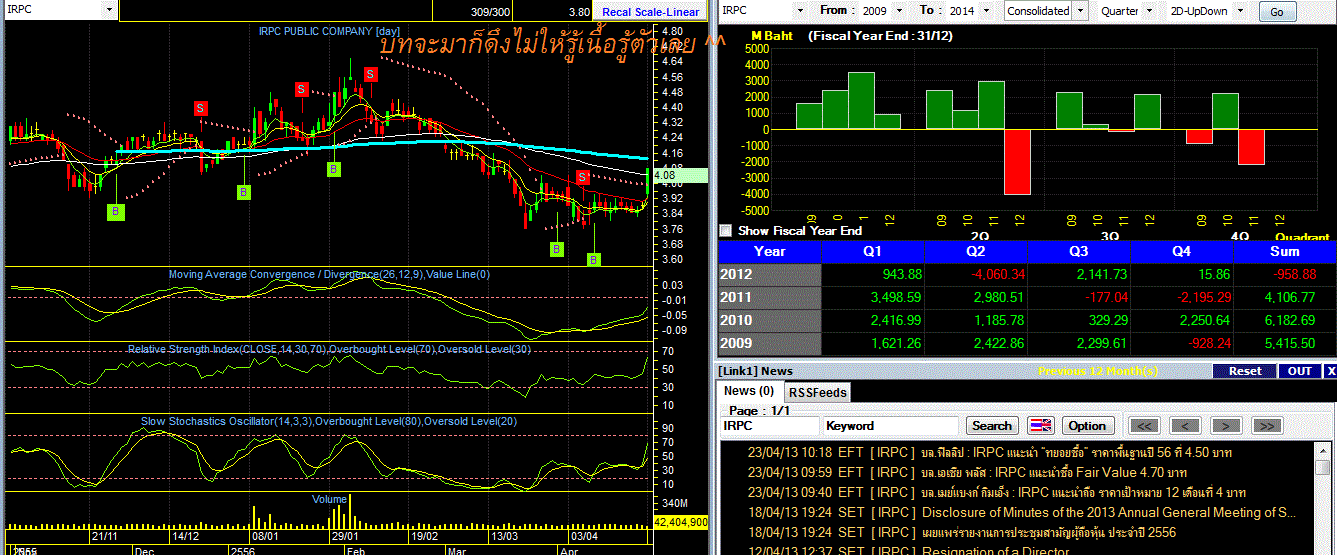Tick the Show Fiscal Year End checkbox
Image resolution: width=1337 pixels, height=555 pixels.
(x=726, y=230)
